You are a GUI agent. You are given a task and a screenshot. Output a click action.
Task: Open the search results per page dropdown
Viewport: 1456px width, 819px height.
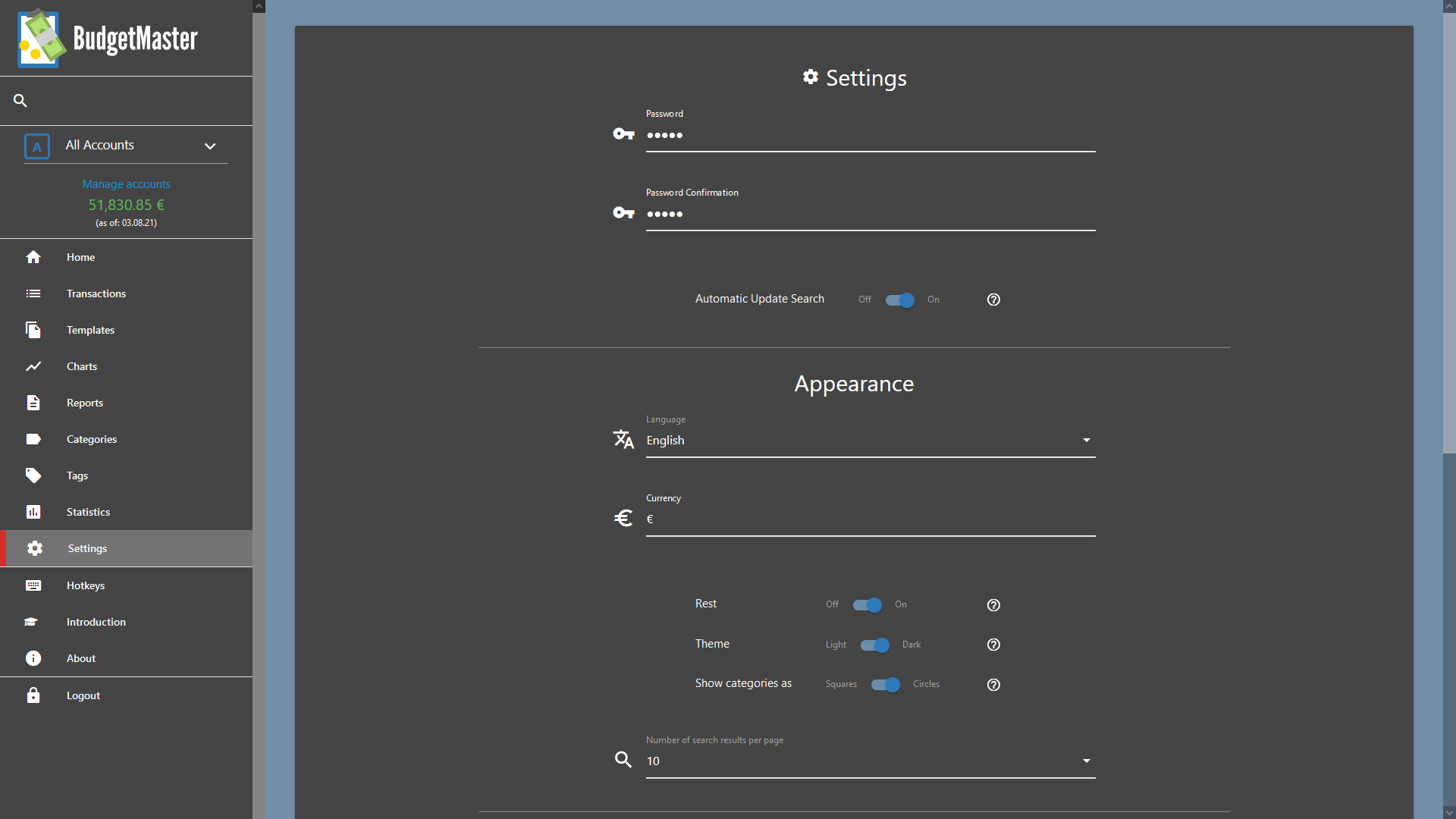(871, 761)
